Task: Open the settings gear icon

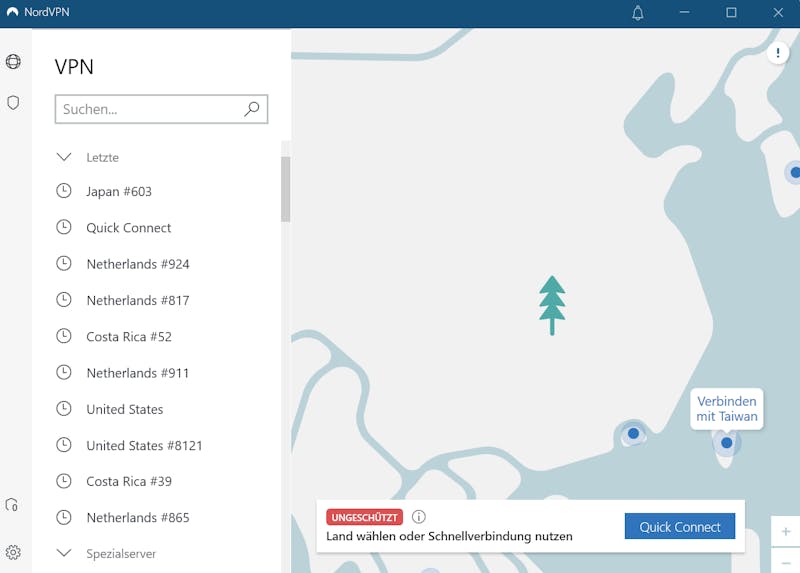Action: coord(13,552)
